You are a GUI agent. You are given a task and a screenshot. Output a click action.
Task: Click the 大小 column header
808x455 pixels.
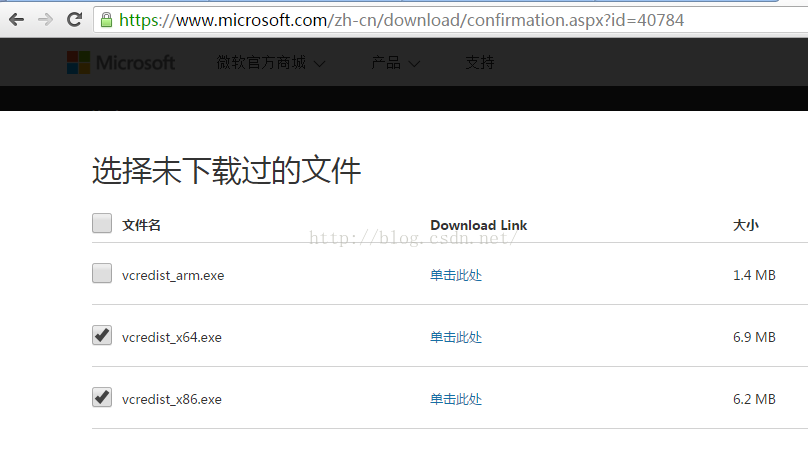pyautogui.click(x=746, y=225)
